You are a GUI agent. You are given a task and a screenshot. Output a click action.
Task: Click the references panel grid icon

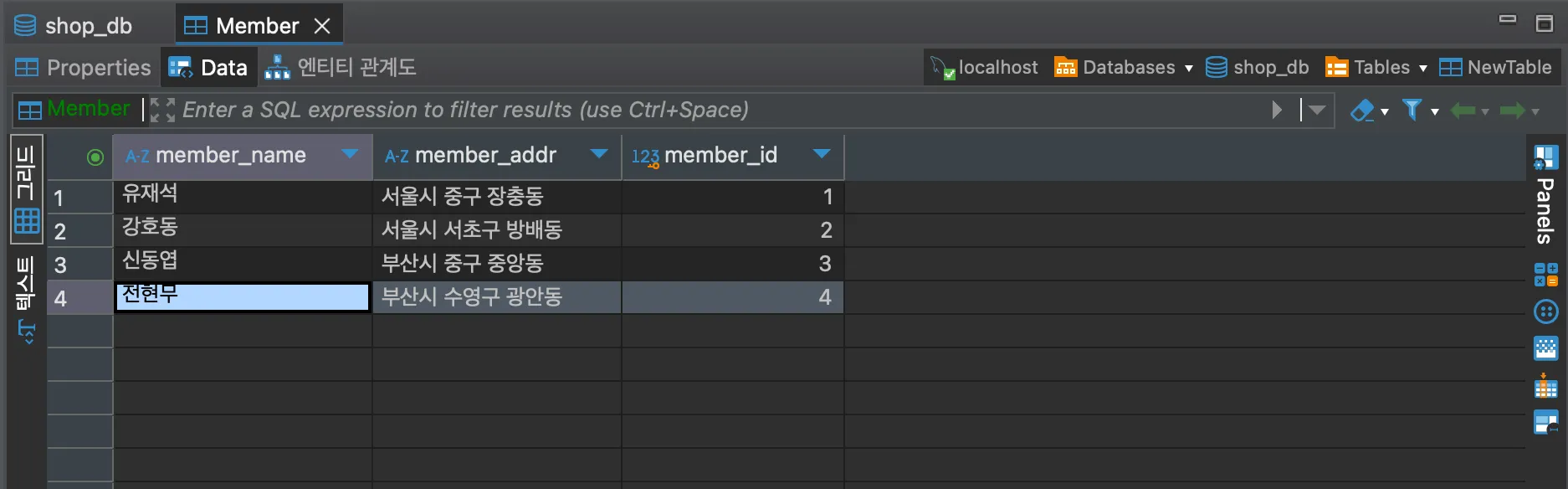click(1545, 388)
